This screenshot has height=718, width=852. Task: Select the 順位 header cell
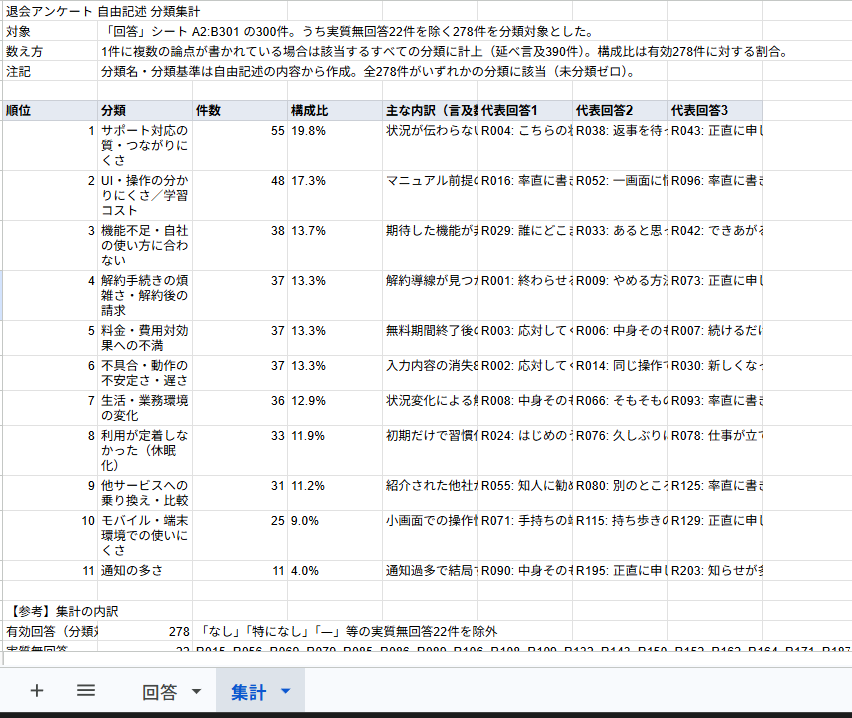[x=50, y=110]
